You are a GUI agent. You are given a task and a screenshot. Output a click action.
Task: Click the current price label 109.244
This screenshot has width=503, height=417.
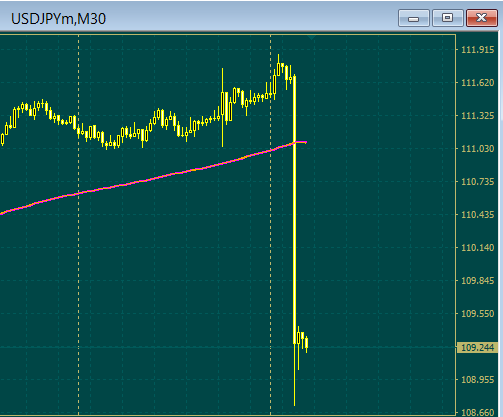(478, 348)
